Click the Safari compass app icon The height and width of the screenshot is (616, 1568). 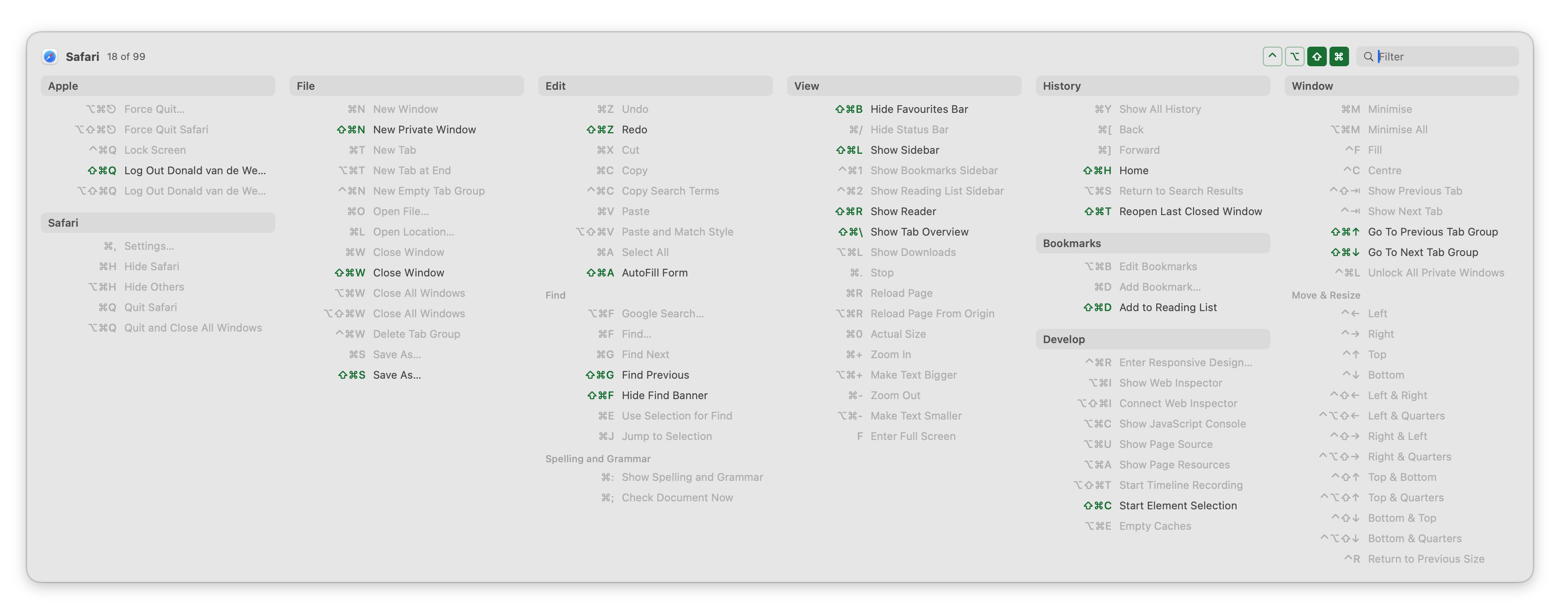pyautogui.click(x=50, y=56)
